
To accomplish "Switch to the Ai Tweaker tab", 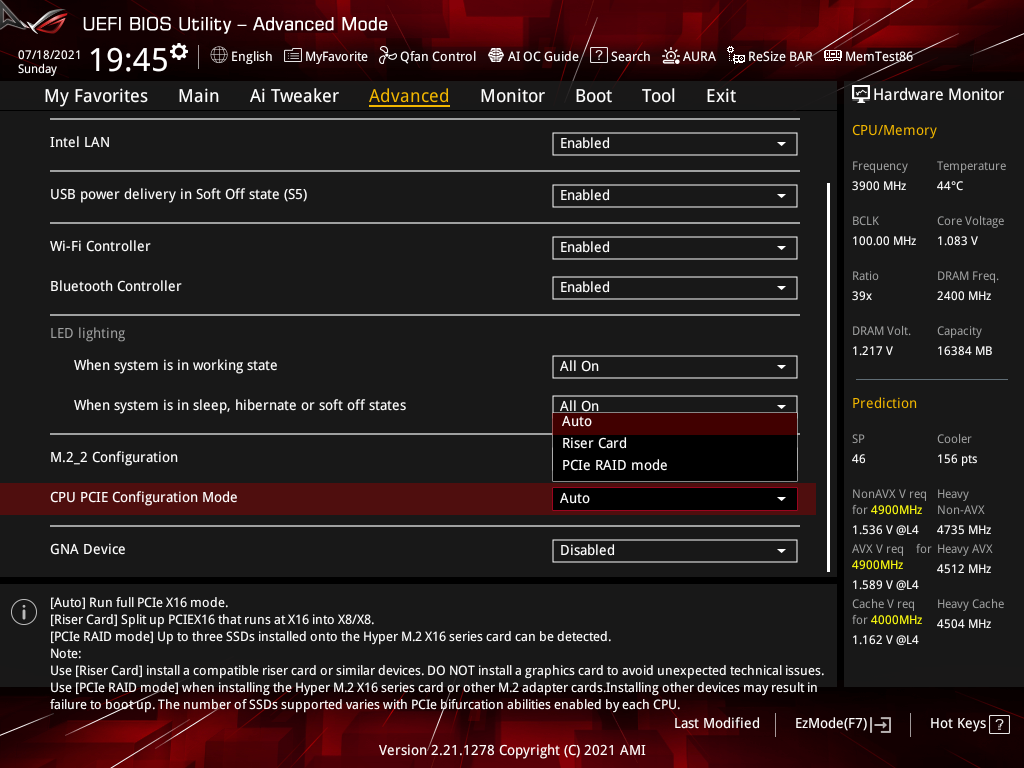I will (x=294, y=95).
